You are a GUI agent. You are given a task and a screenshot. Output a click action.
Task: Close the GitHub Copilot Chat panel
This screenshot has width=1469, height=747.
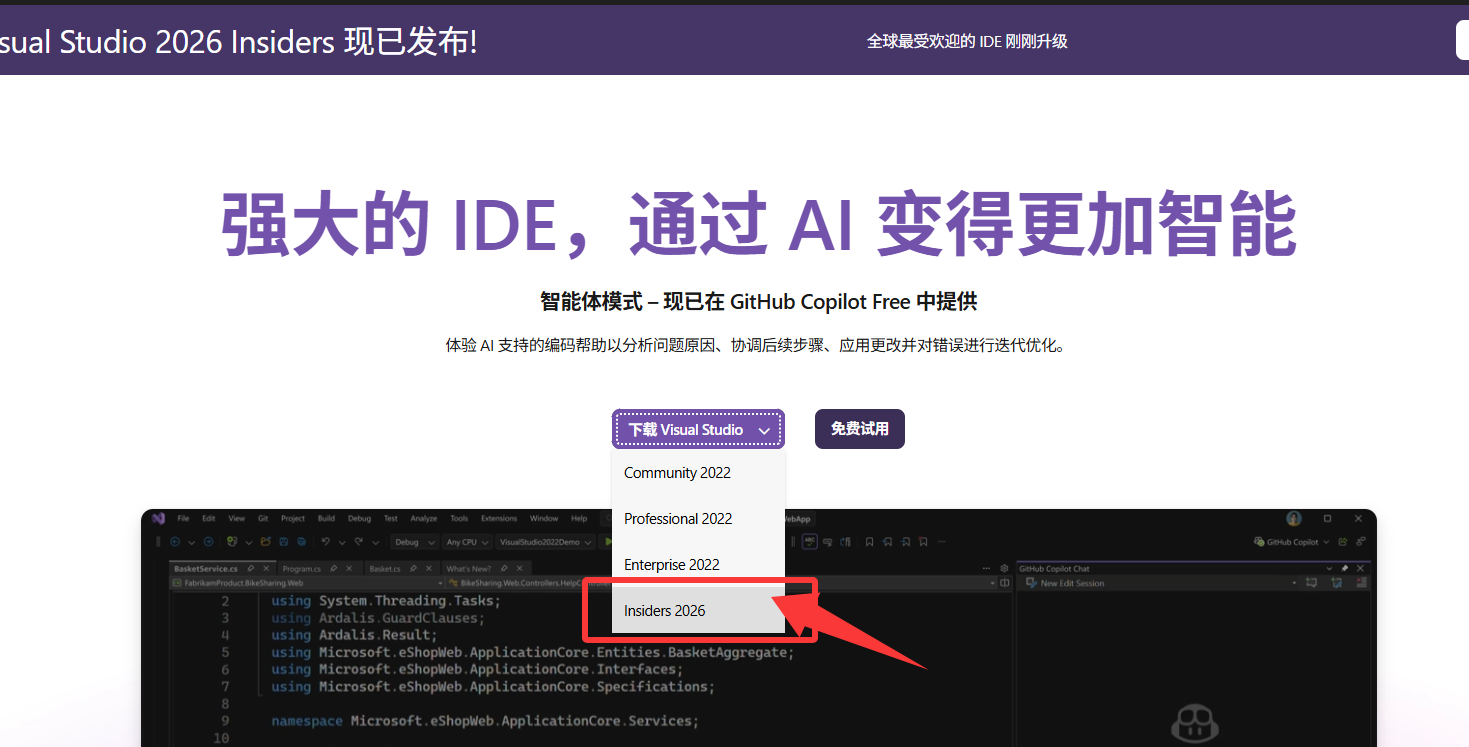click(x=1359, y=568)
